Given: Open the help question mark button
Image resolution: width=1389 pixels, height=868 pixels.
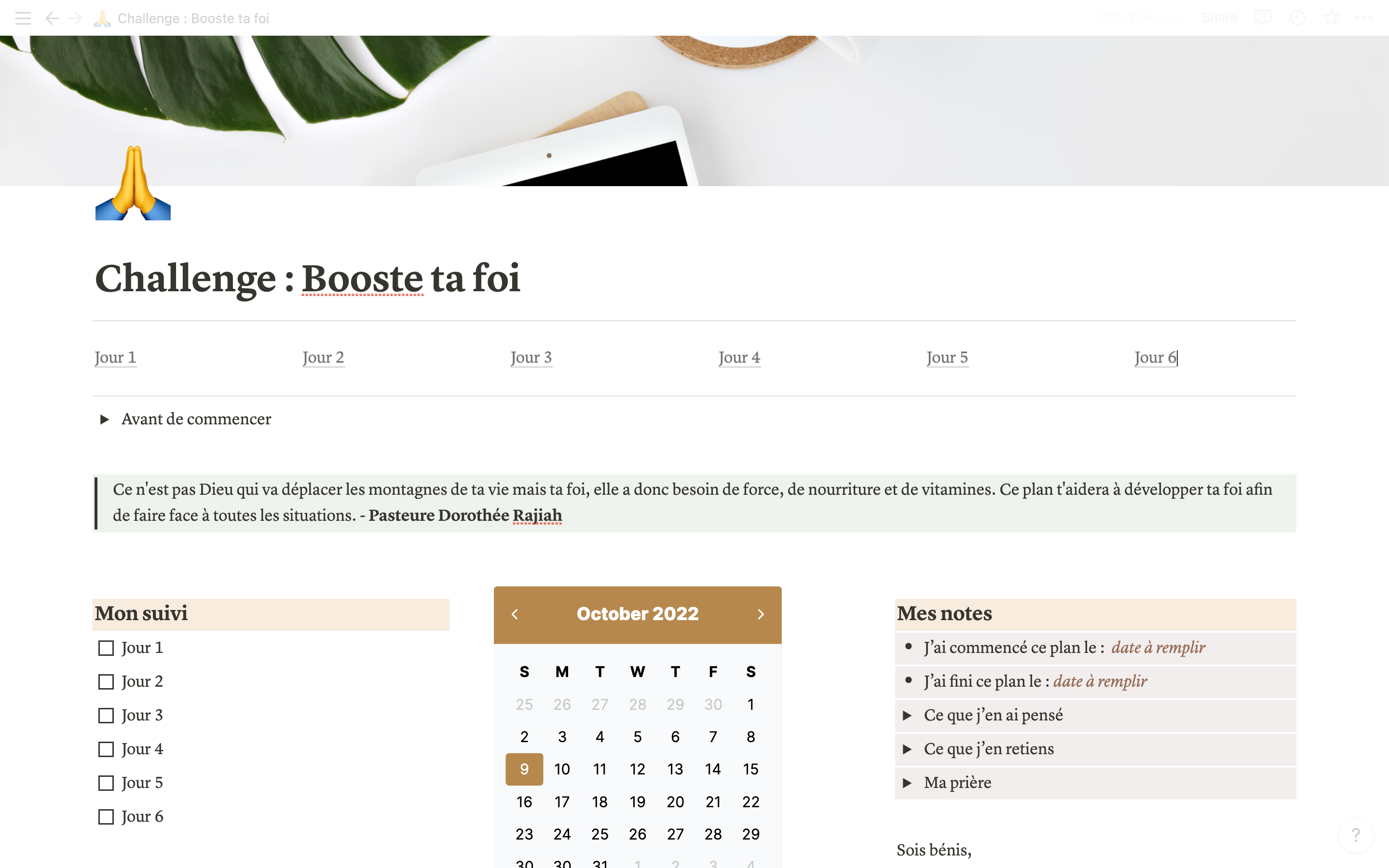Looking at the screenshot, I should point(1355,835).
